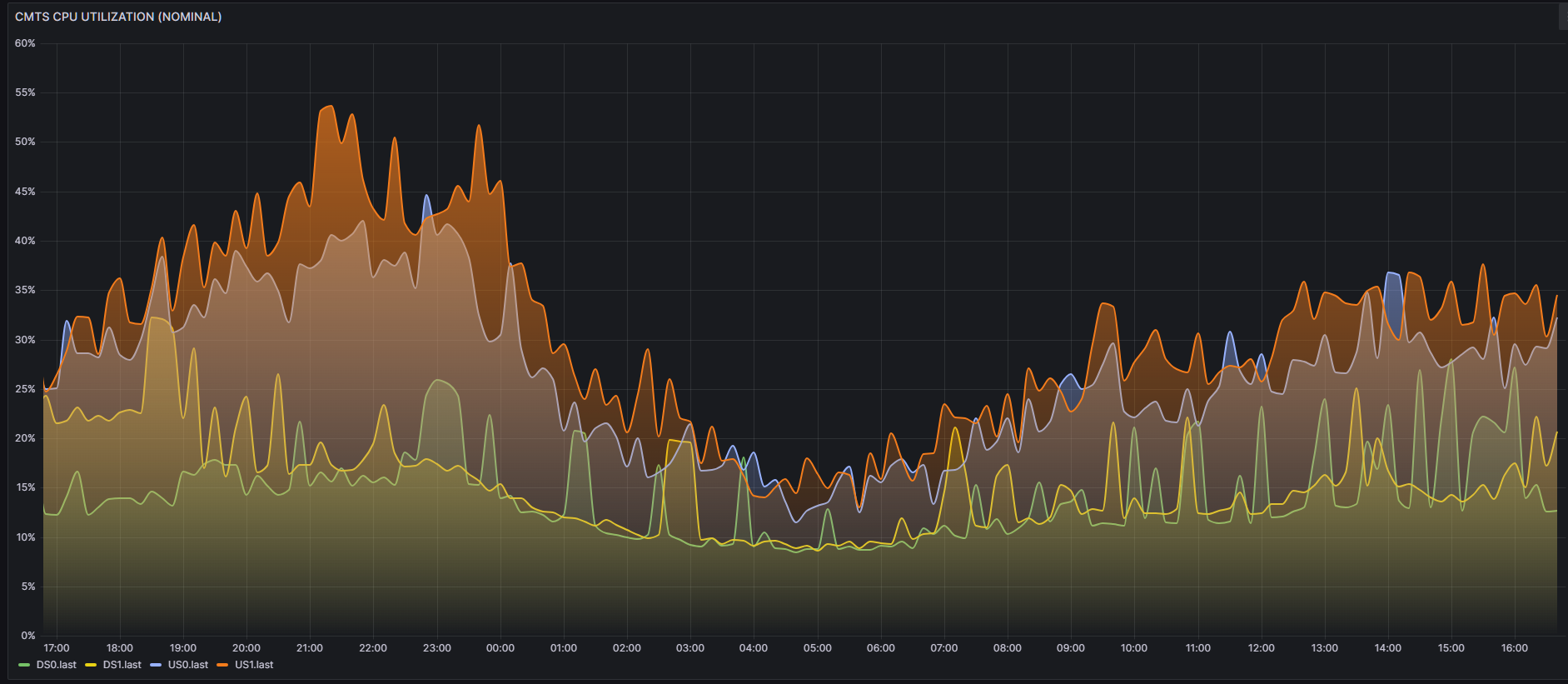1568x684 pixels.
Task: Select the 17:00 time axis label
Action: (57, 648)
